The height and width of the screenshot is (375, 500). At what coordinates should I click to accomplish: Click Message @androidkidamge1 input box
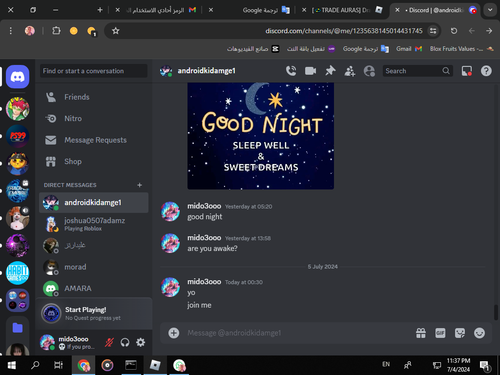tap(297, 333)
